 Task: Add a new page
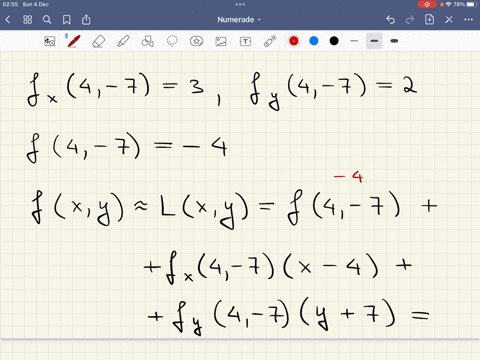429,19
